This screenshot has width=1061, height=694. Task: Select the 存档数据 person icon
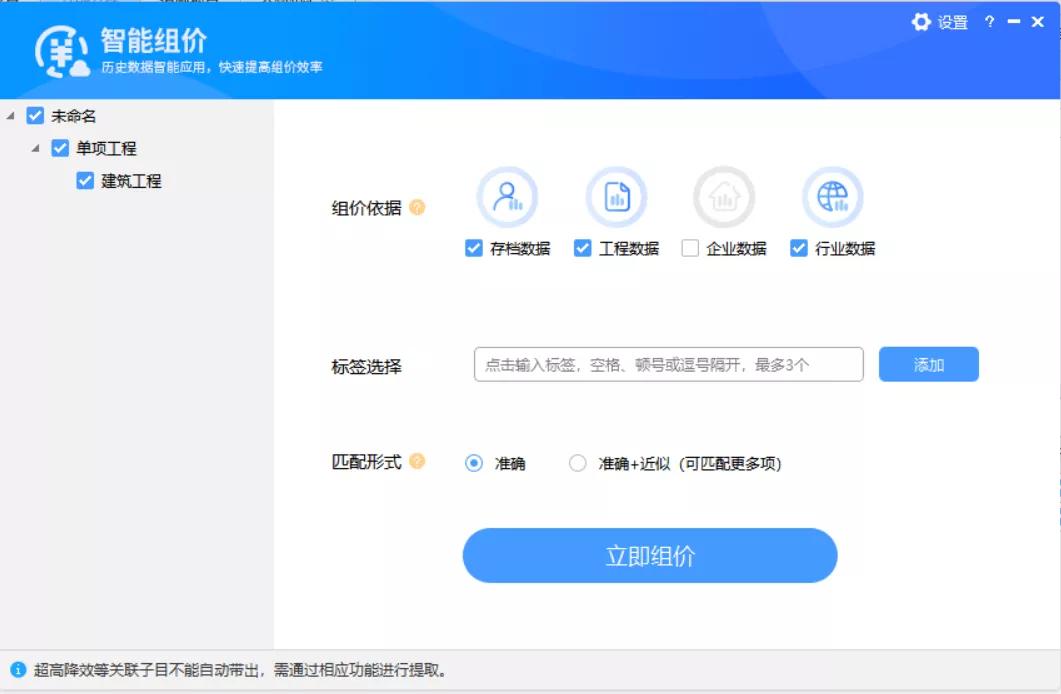click(509, 196)
